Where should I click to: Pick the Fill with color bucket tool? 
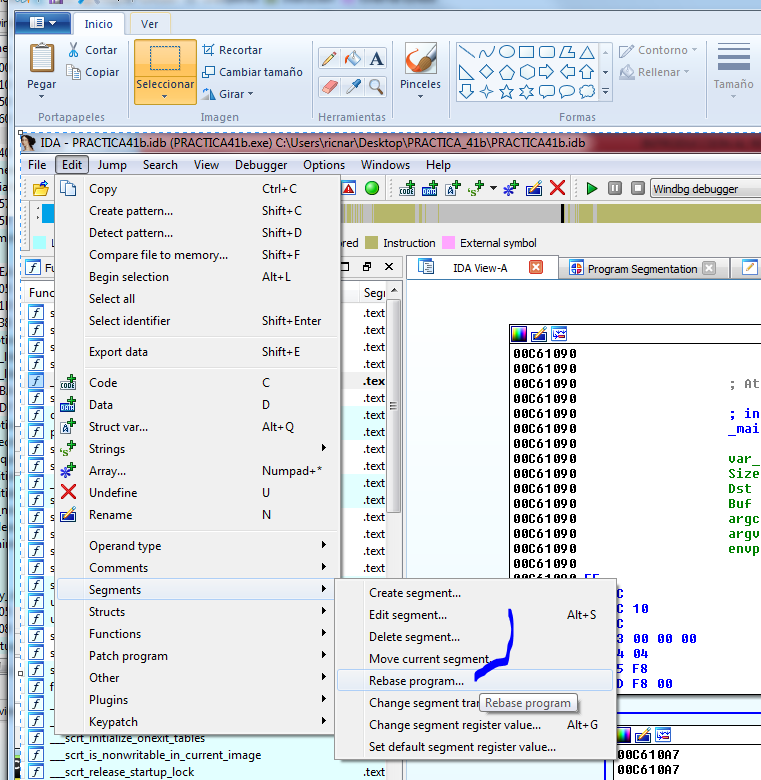(352, 59)
